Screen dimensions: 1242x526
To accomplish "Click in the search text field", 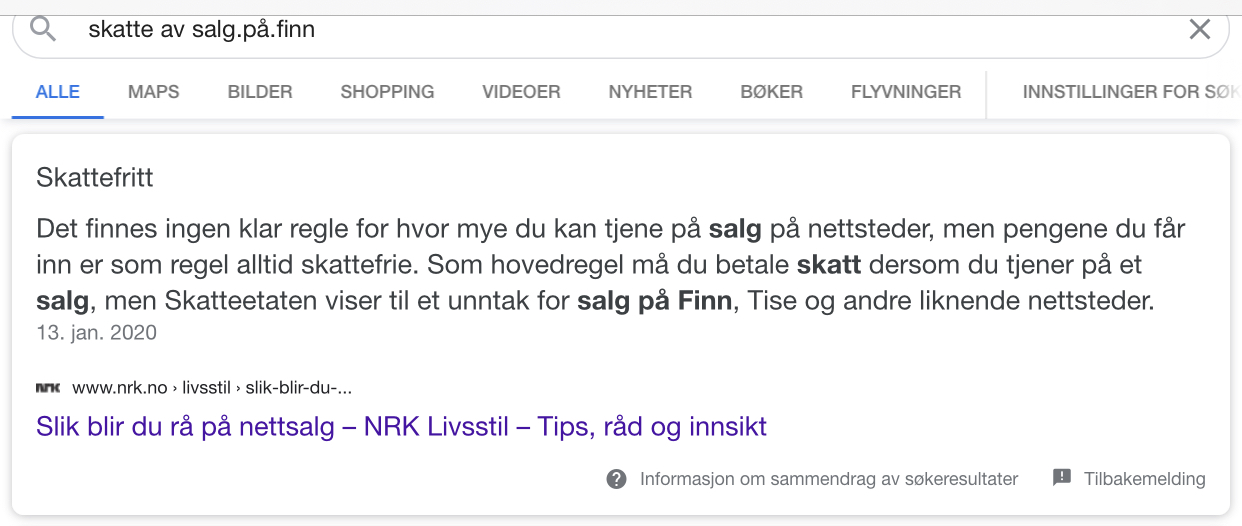I will [620, 29].
